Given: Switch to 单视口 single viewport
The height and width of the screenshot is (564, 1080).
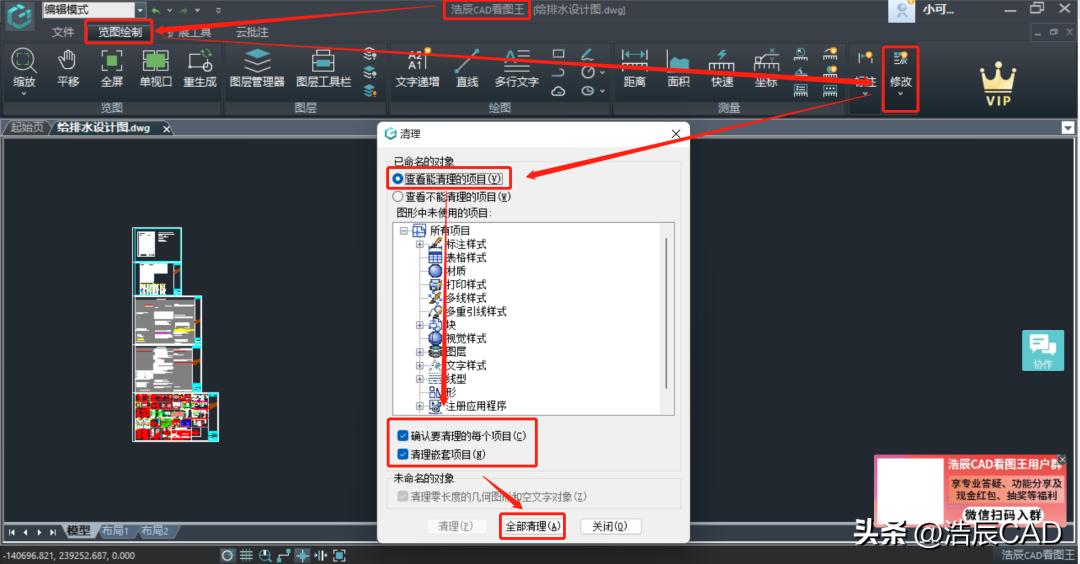Looking at the screenshot, I should 156,68.
